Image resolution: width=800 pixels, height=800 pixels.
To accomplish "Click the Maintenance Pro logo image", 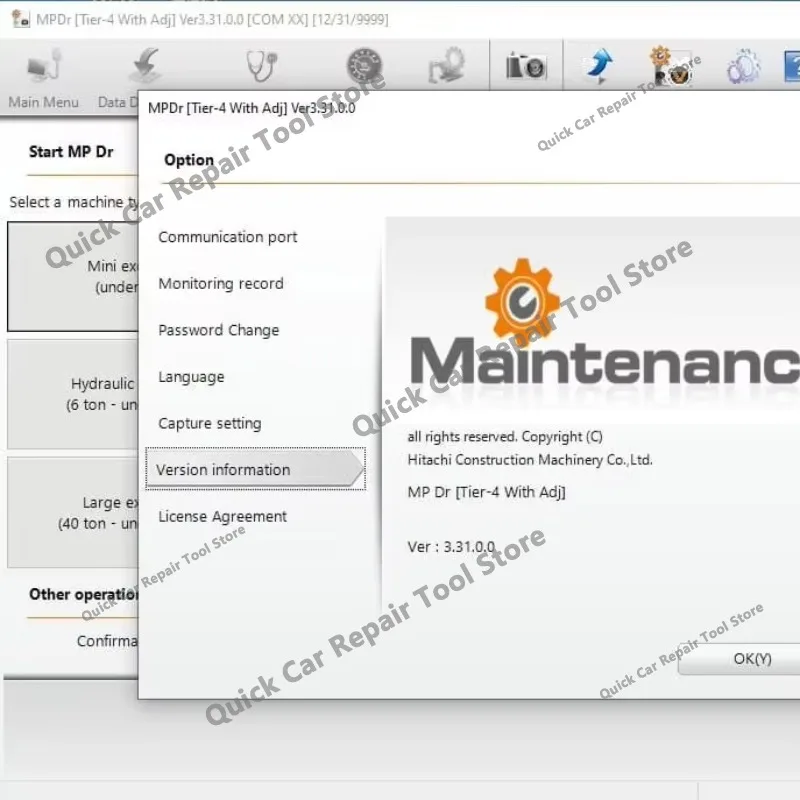I will 605,321.
